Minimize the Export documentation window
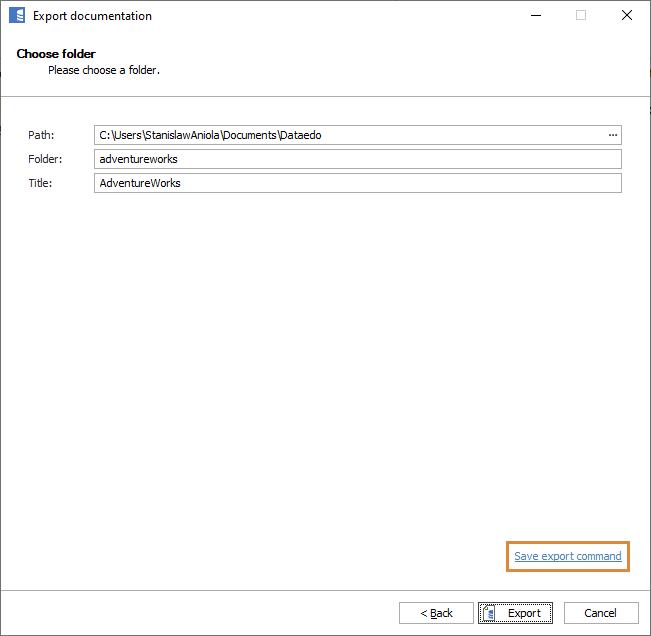 click(x=535, y=16)
